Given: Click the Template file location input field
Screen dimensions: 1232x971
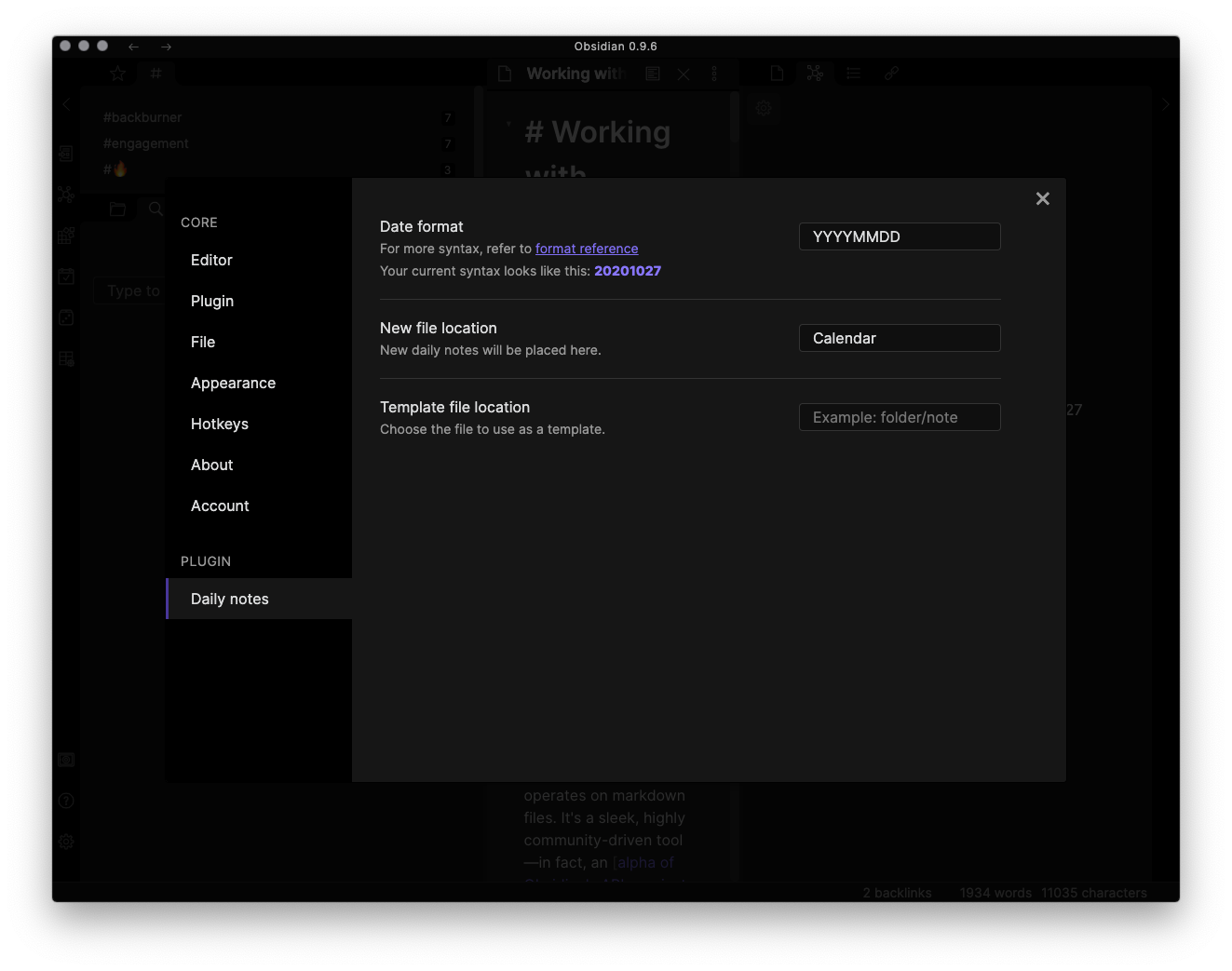Looking at the screenshot, I should pyautogui.click(x=900, y=417).
